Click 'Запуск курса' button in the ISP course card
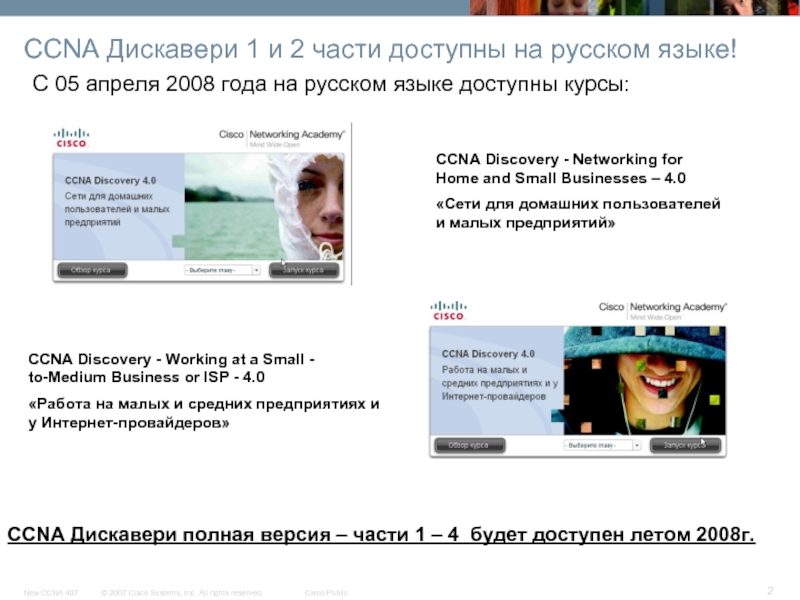Screen dimensions: 800x600 tap(685, 445)
